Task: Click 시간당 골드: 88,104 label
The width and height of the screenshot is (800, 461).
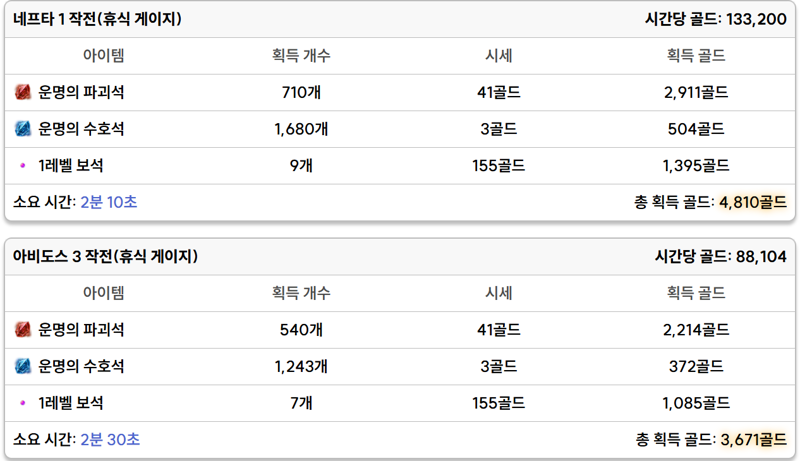Action: [721, 256]
